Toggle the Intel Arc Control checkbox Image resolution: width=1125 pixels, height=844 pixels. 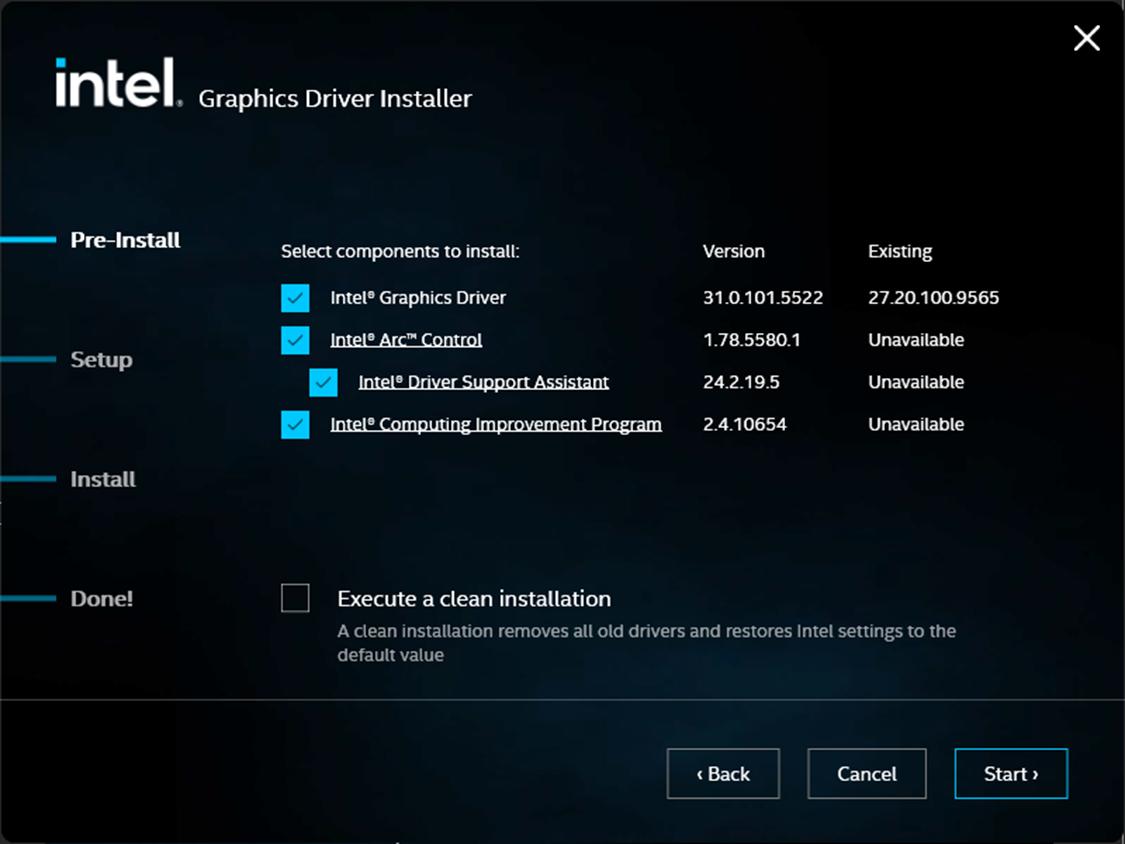point(295,340)
